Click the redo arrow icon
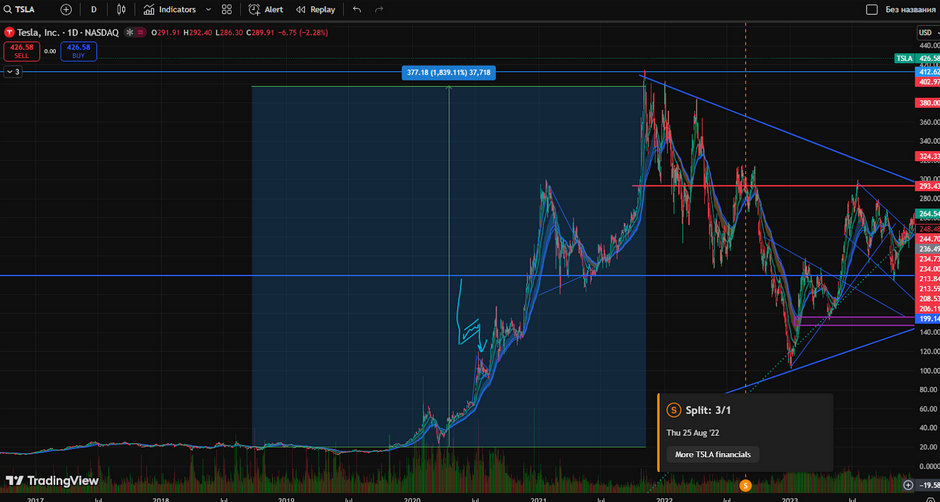Viewport: 940px width, 502px height. [379, 9]
